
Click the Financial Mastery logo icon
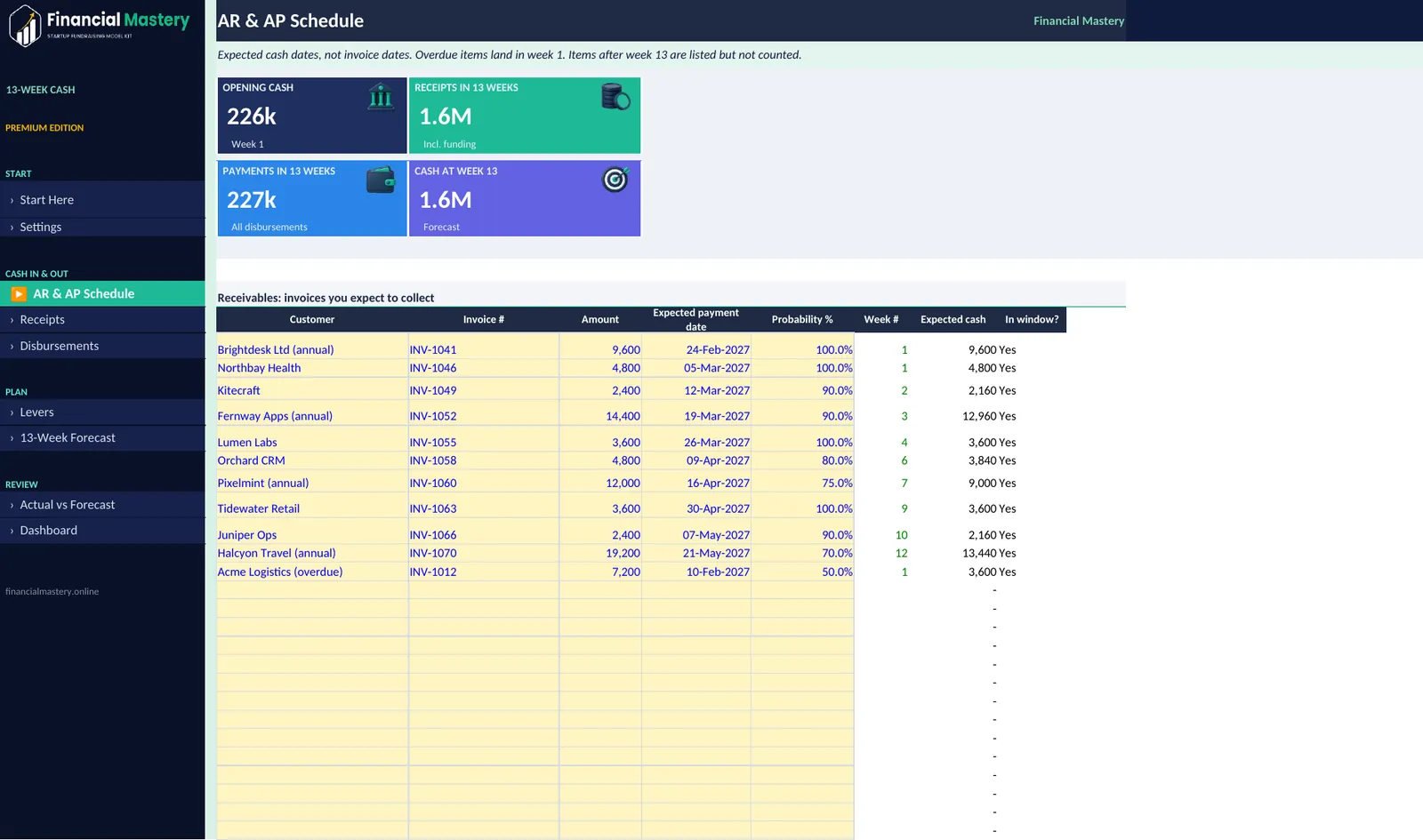click(26, 26)
